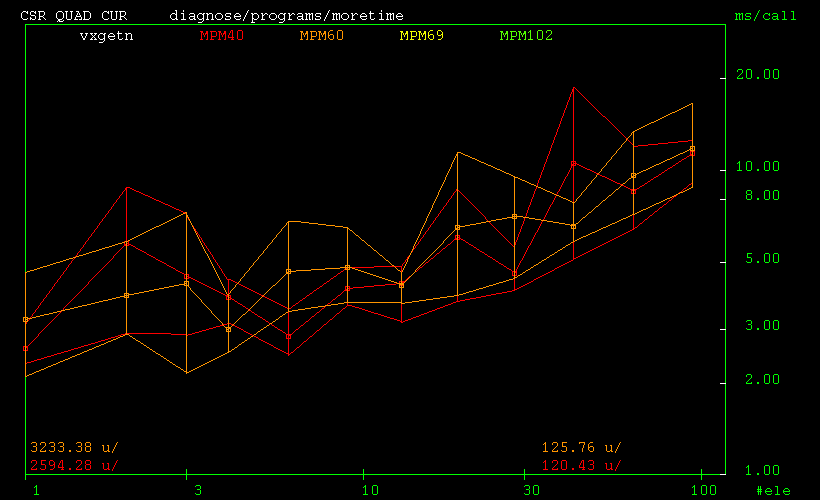Click the x-axis label 10

pyautogui.click(x=370, y=491)
